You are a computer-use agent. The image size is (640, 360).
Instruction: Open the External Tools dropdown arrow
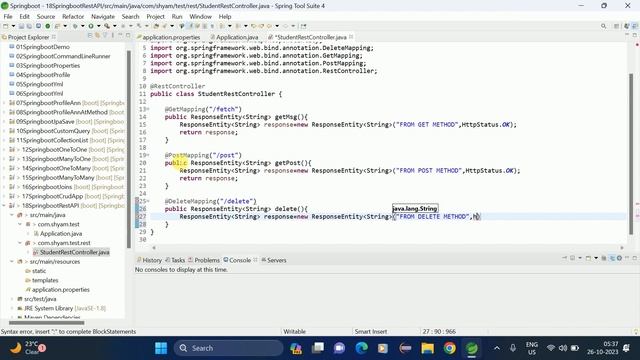pos(114,26)
